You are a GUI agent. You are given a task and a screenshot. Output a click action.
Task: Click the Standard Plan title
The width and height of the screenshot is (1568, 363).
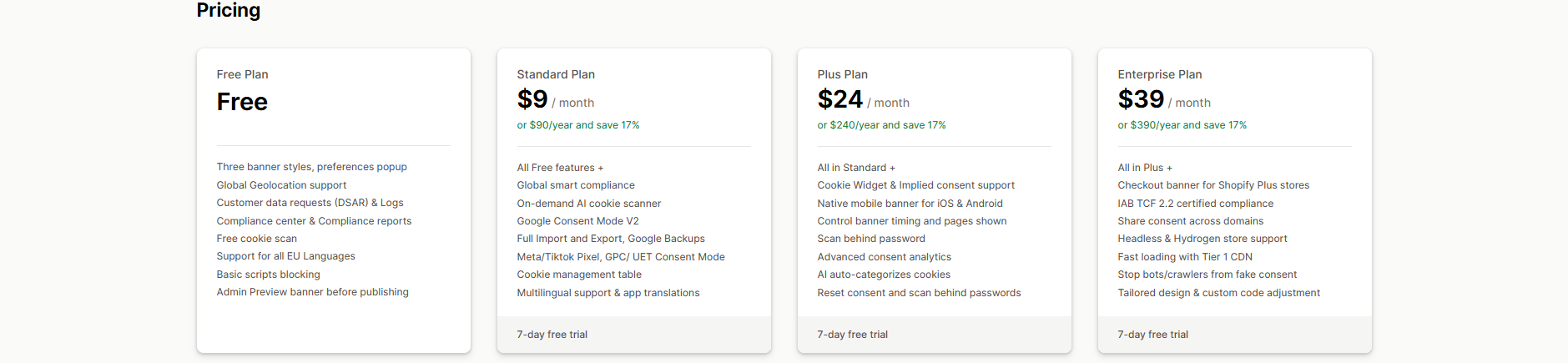tap(556, 74)
